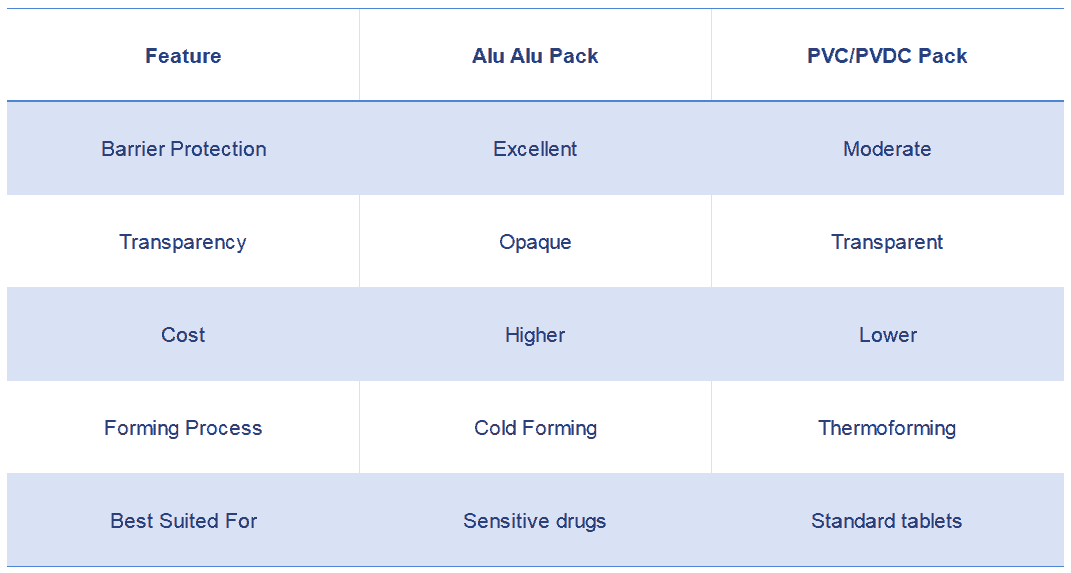Select the Lower cost cell
Screen dimensions: 1071x573
[887, 335]
